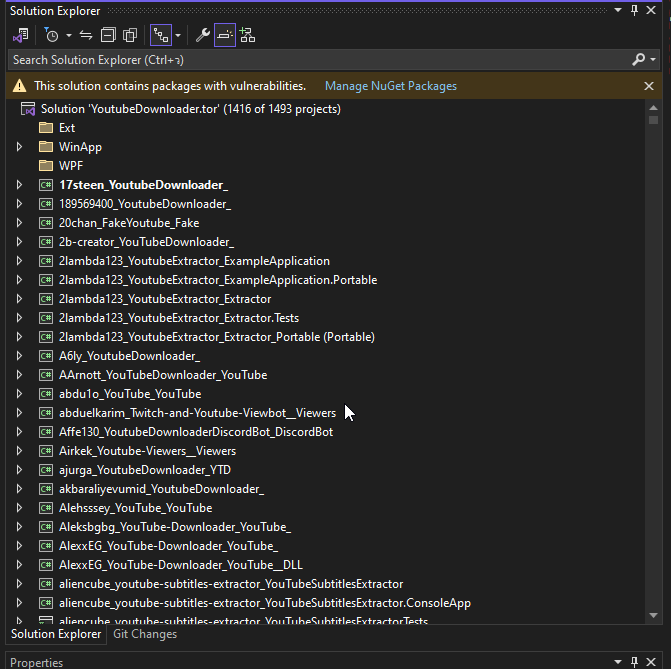
Task: Expand ajurga_YoutubeDownloader_YTD project
Action: [x=19, y=470]
